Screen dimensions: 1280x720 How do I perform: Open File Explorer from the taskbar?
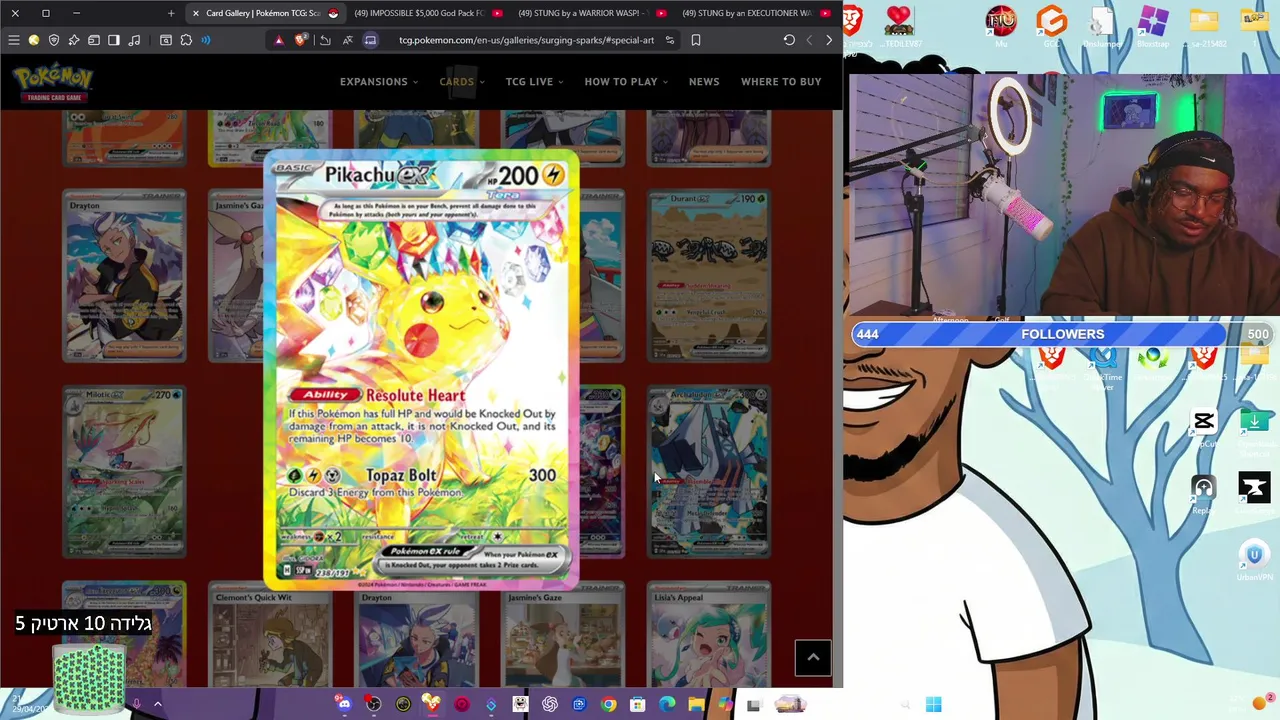point(696,704)
